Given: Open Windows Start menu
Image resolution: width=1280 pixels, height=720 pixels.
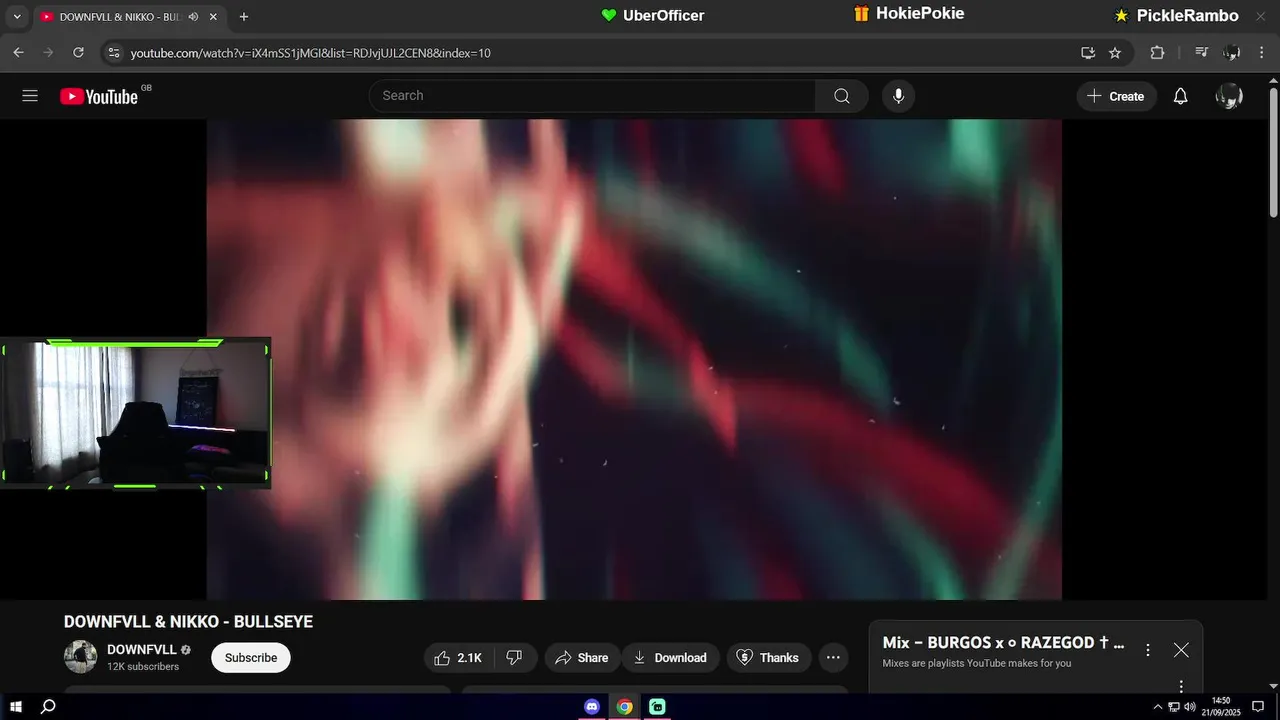Looking at the screenshot, I should [x=16, y=707].
